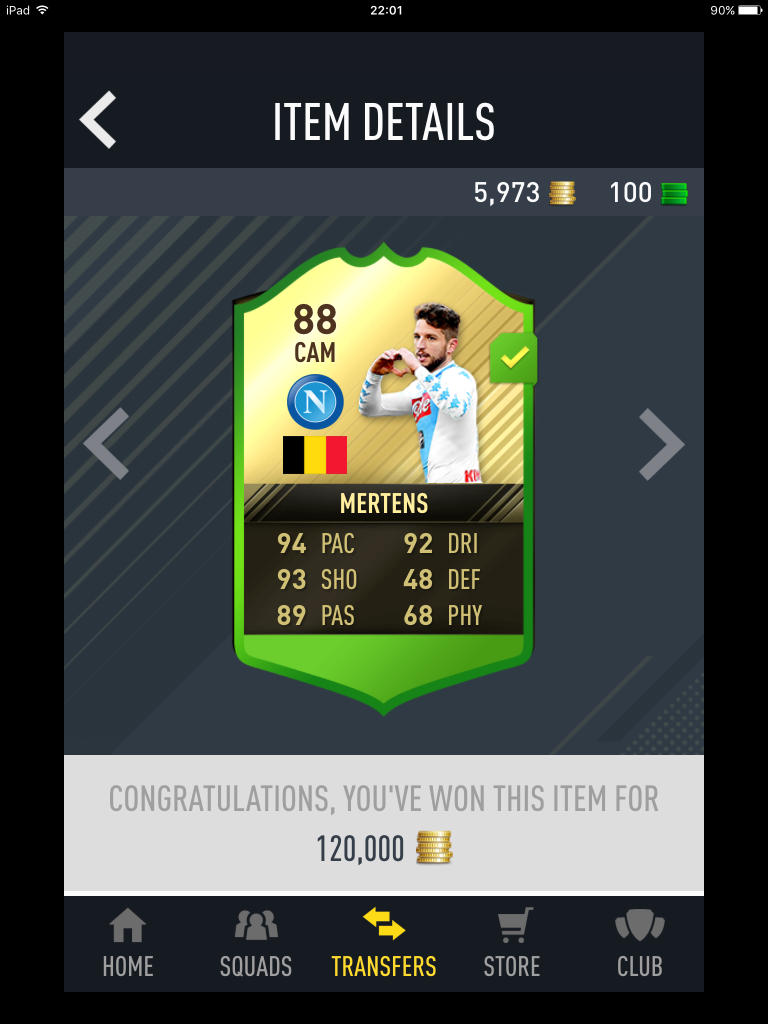Tap the gold coins balance icon

562,193
